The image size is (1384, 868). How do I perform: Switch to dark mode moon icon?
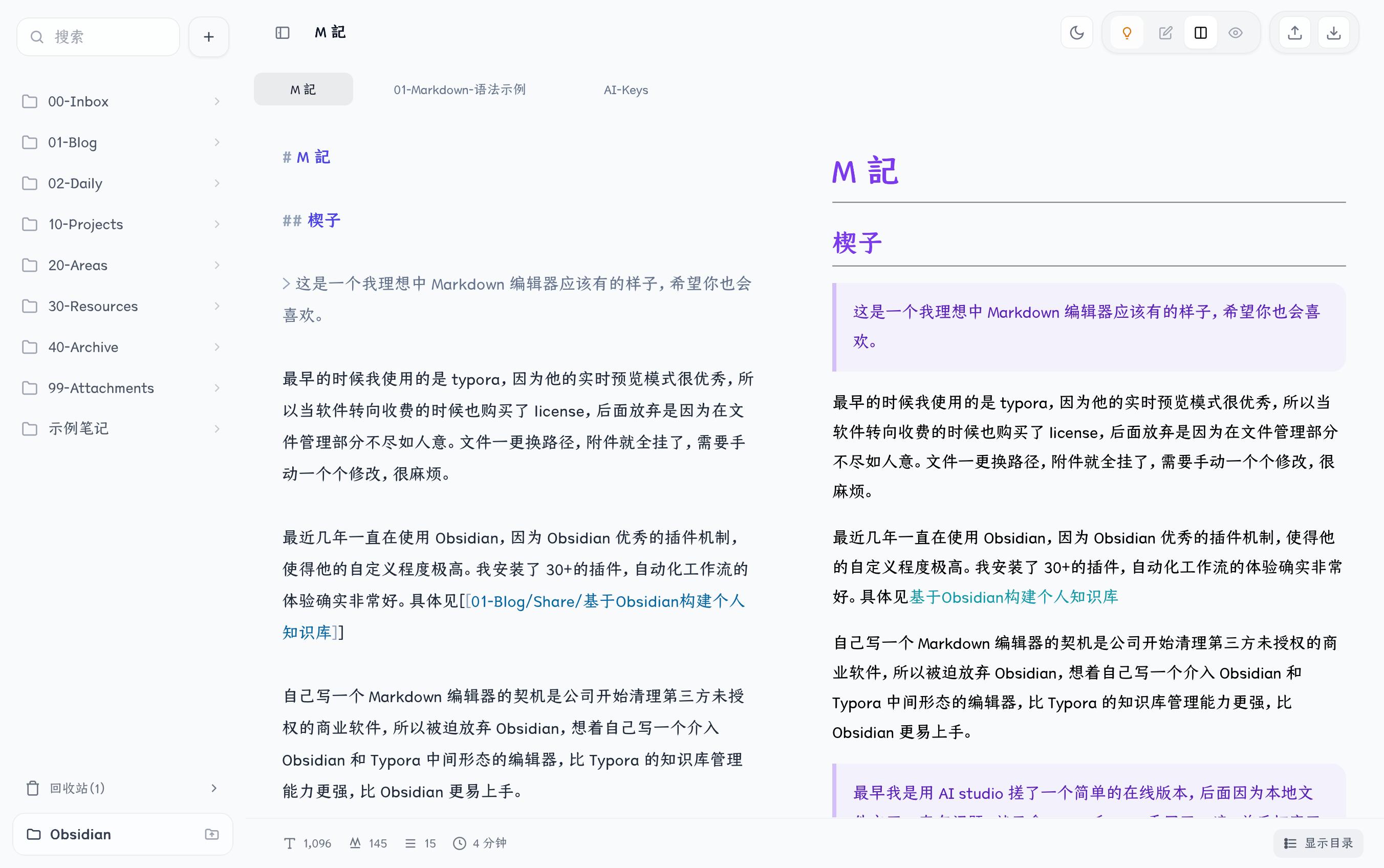[x=1076, y=33]
